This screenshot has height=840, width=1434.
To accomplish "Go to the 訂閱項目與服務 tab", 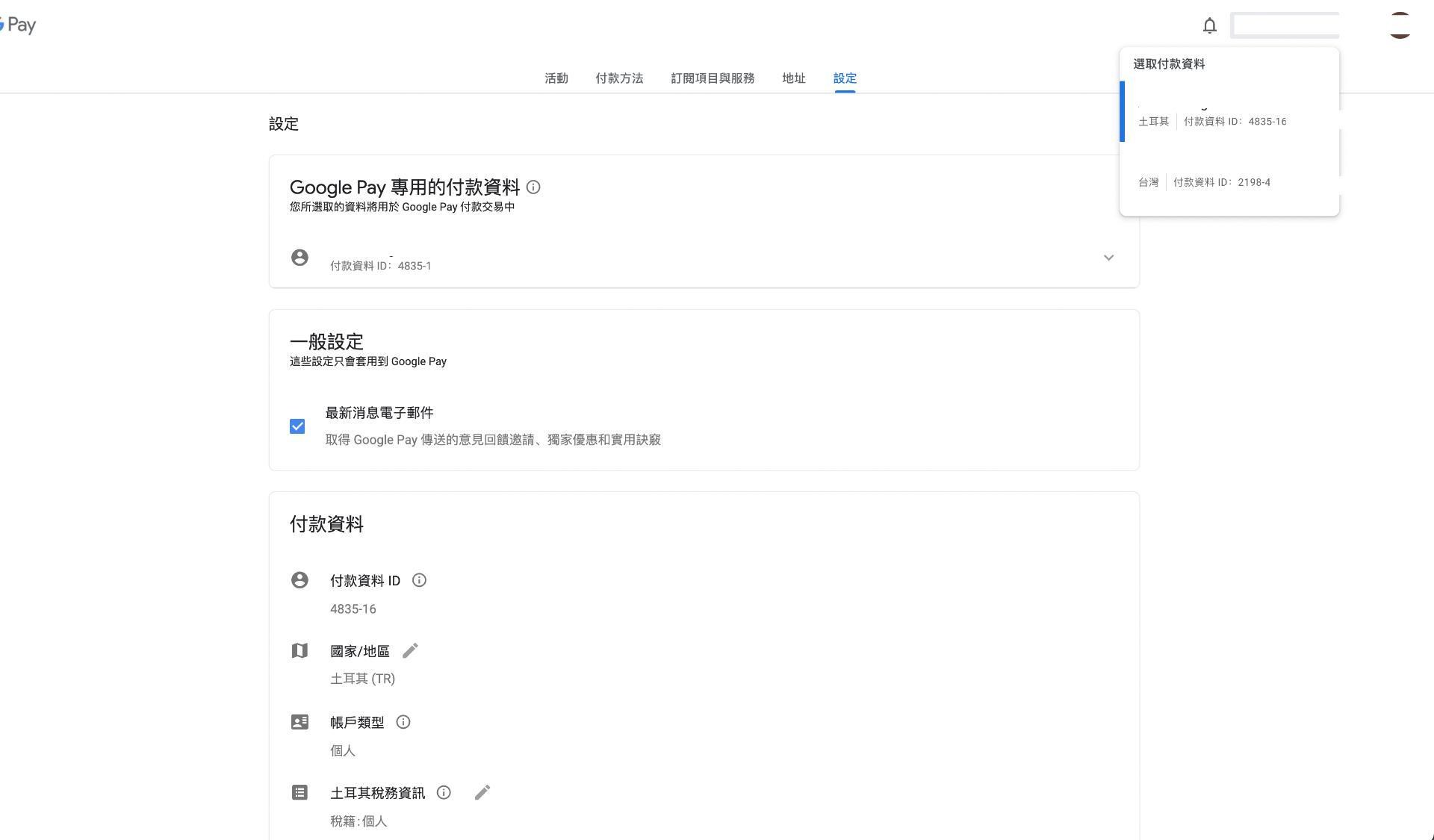I will [712, 78].
